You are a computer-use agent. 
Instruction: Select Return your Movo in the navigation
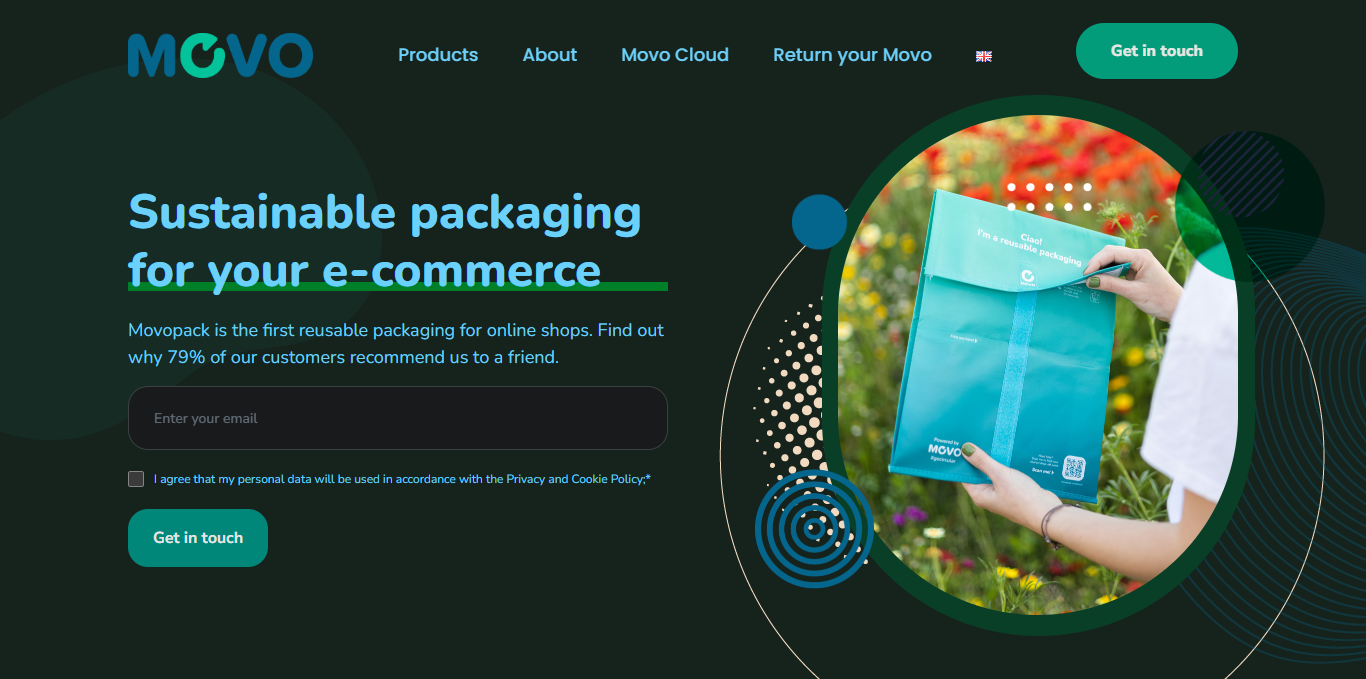coord(852,55)
